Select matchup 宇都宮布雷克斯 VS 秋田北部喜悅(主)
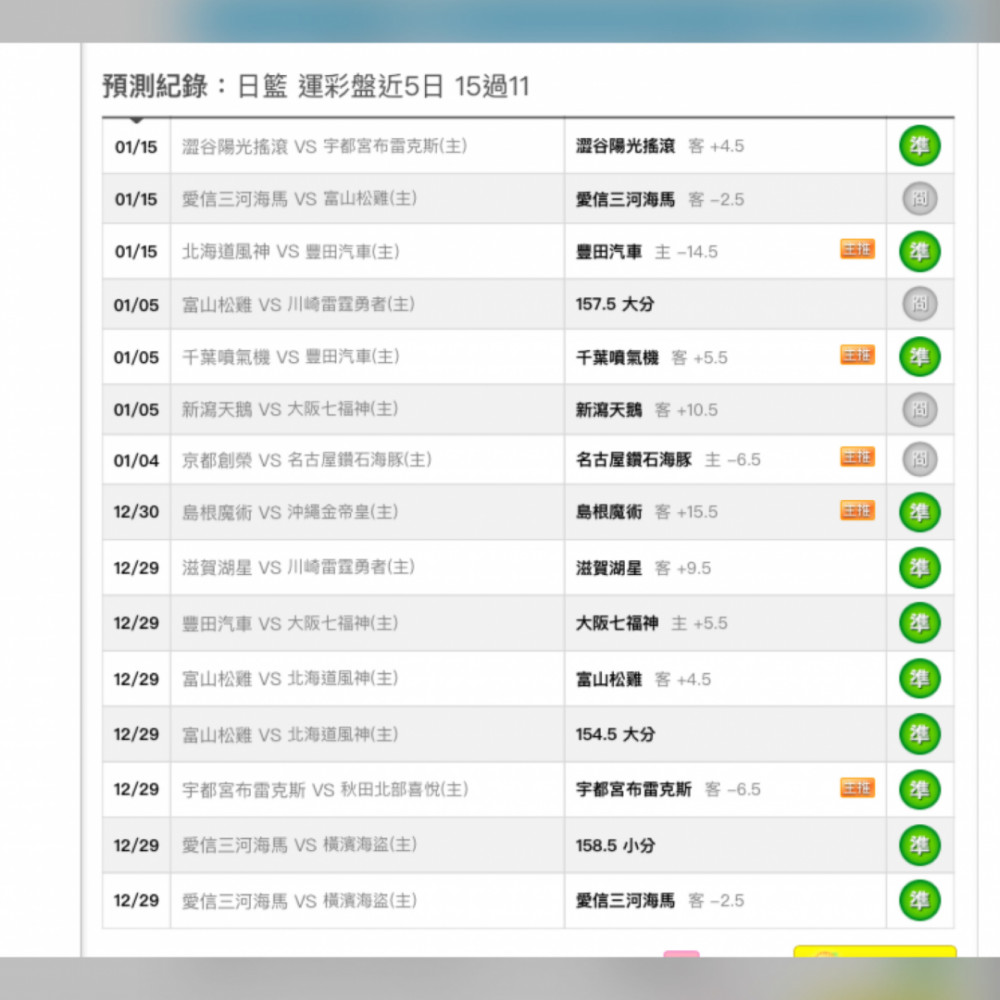This screenshot has width=1000, height=1000. coord(325,790)
